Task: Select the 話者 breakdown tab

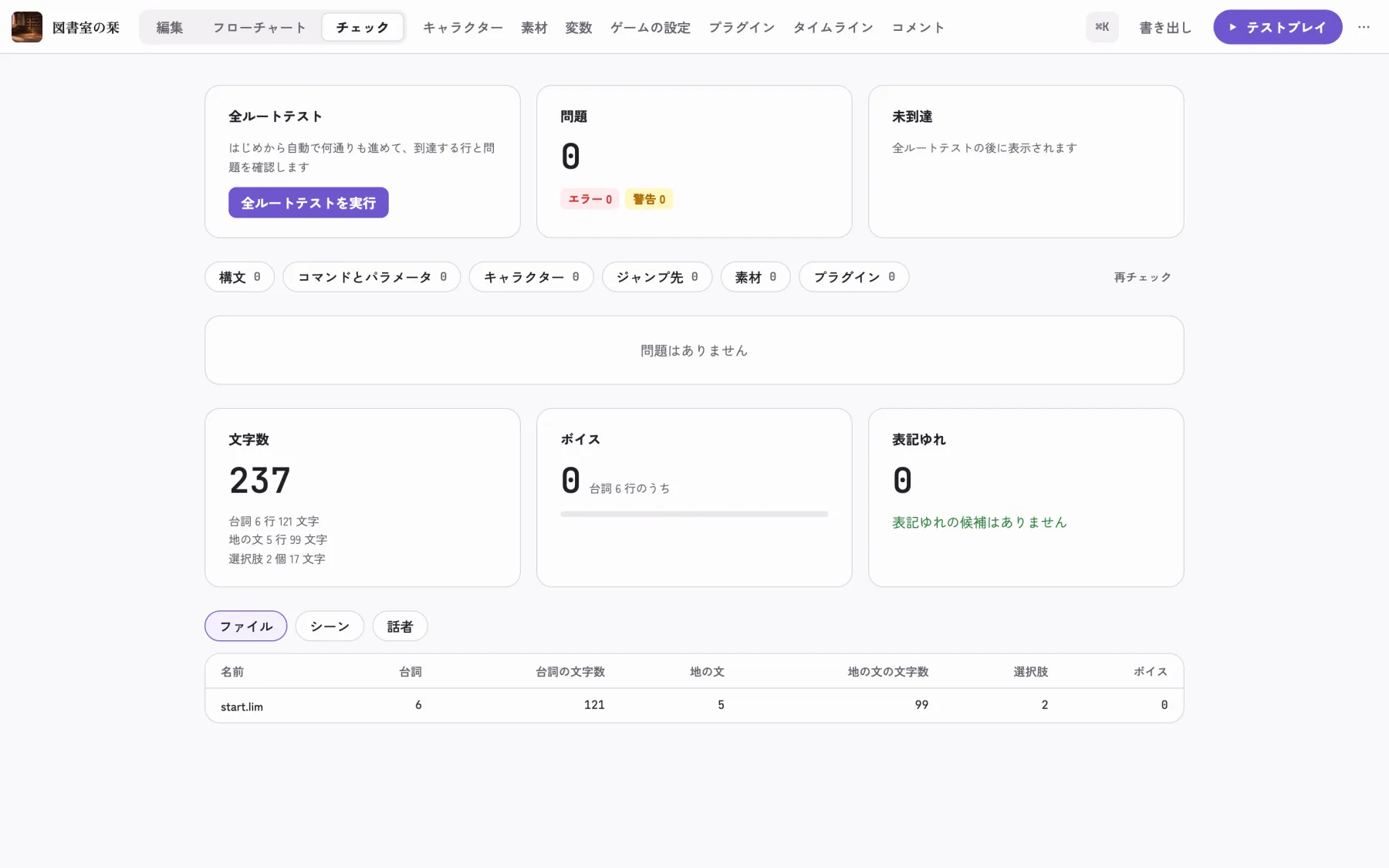Action: click(x=400, y=627)
